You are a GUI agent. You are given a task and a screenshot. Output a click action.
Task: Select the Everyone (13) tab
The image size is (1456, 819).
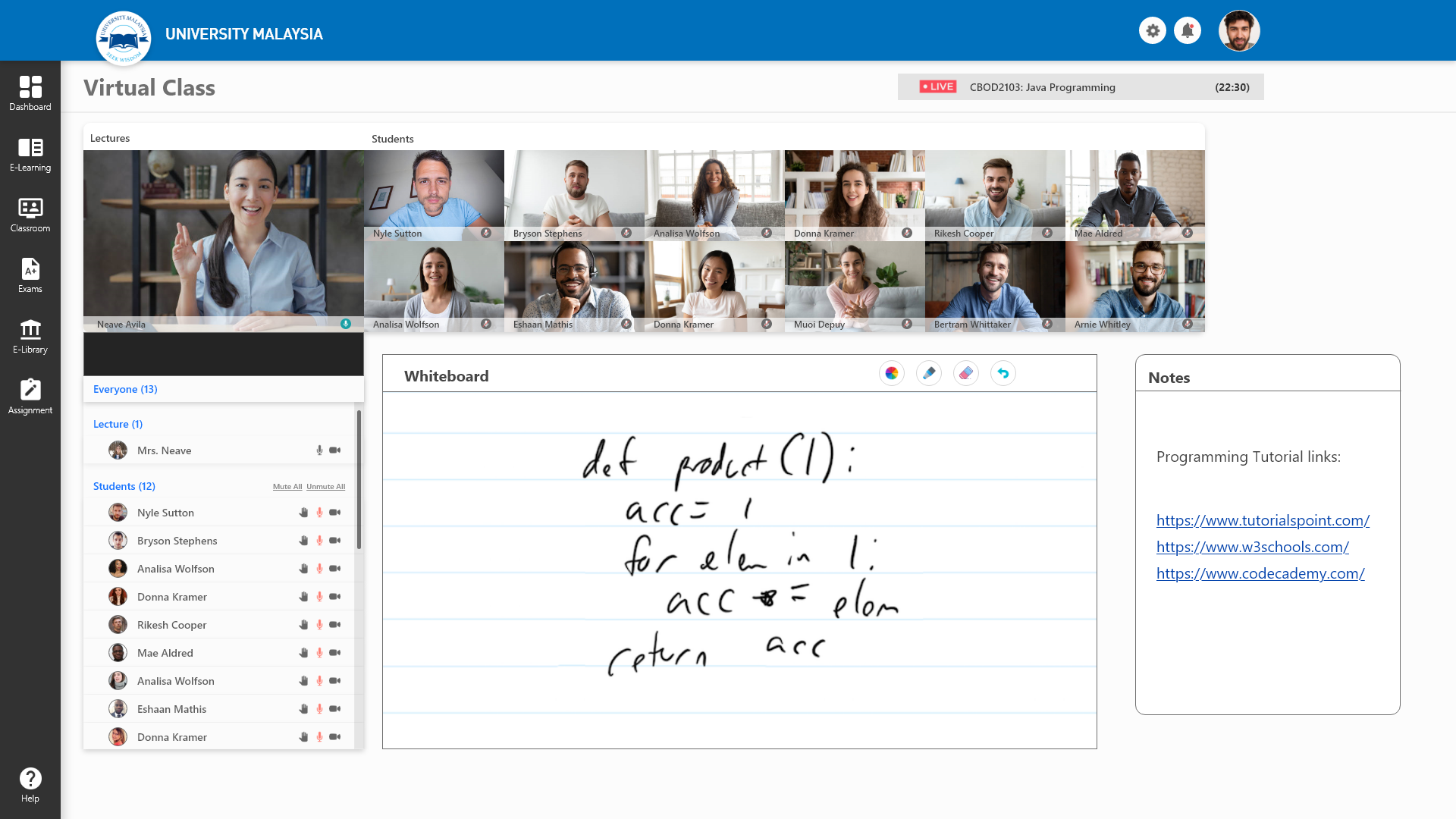pyautogui.click(x=125, y=389)
